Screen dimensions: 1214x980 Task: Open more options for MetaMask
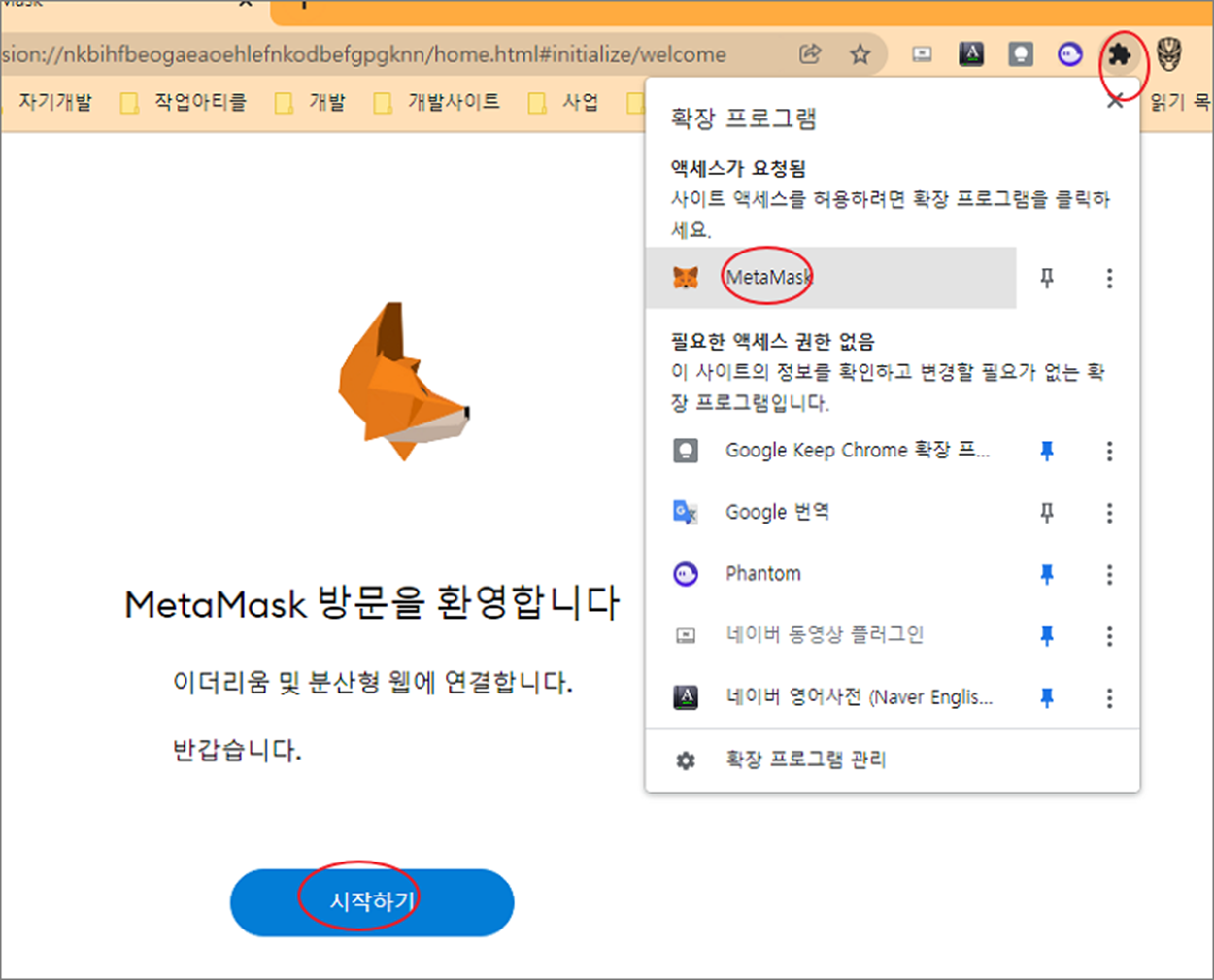(x=1109, y=279)
